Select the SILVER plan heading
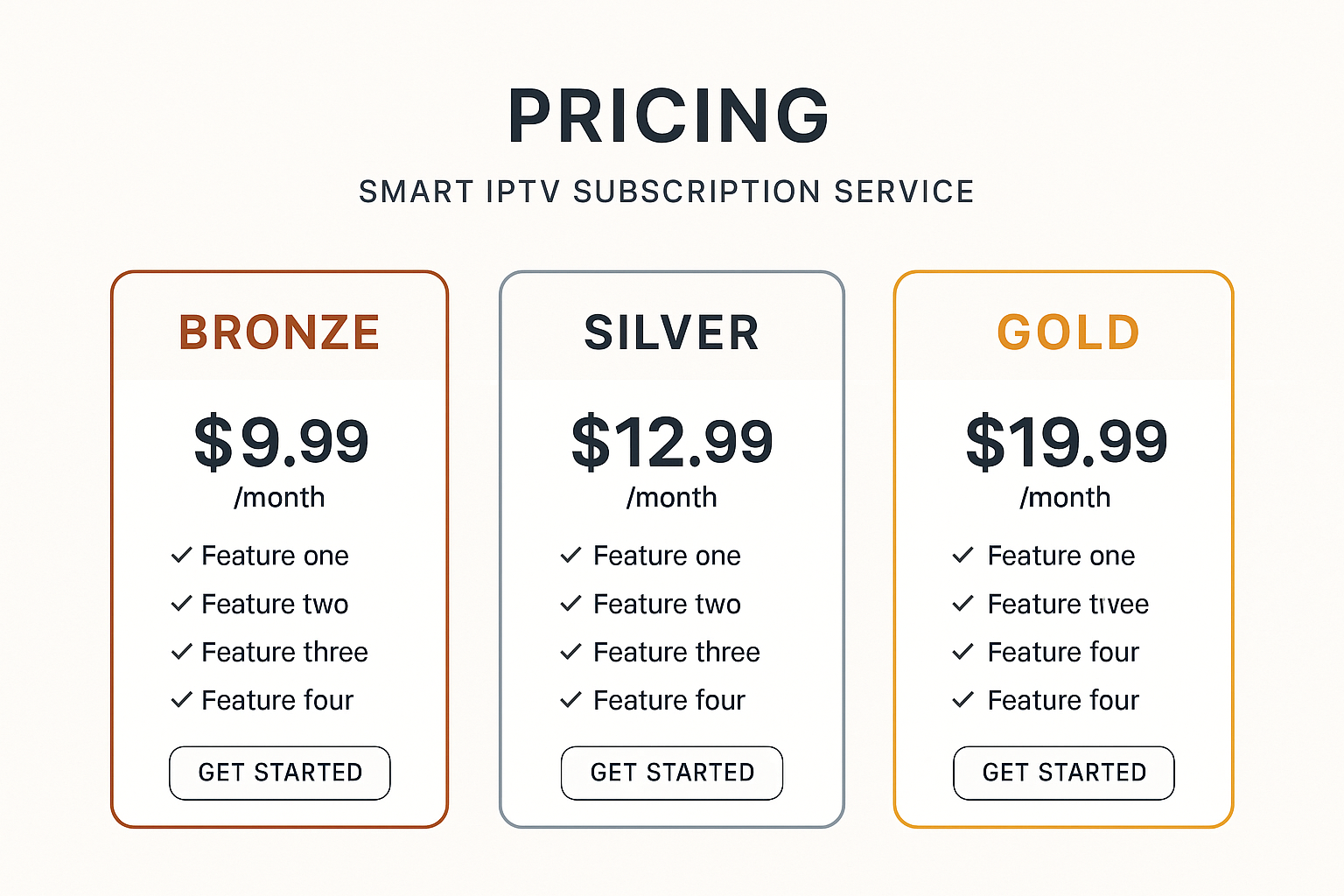 point(672,332)
